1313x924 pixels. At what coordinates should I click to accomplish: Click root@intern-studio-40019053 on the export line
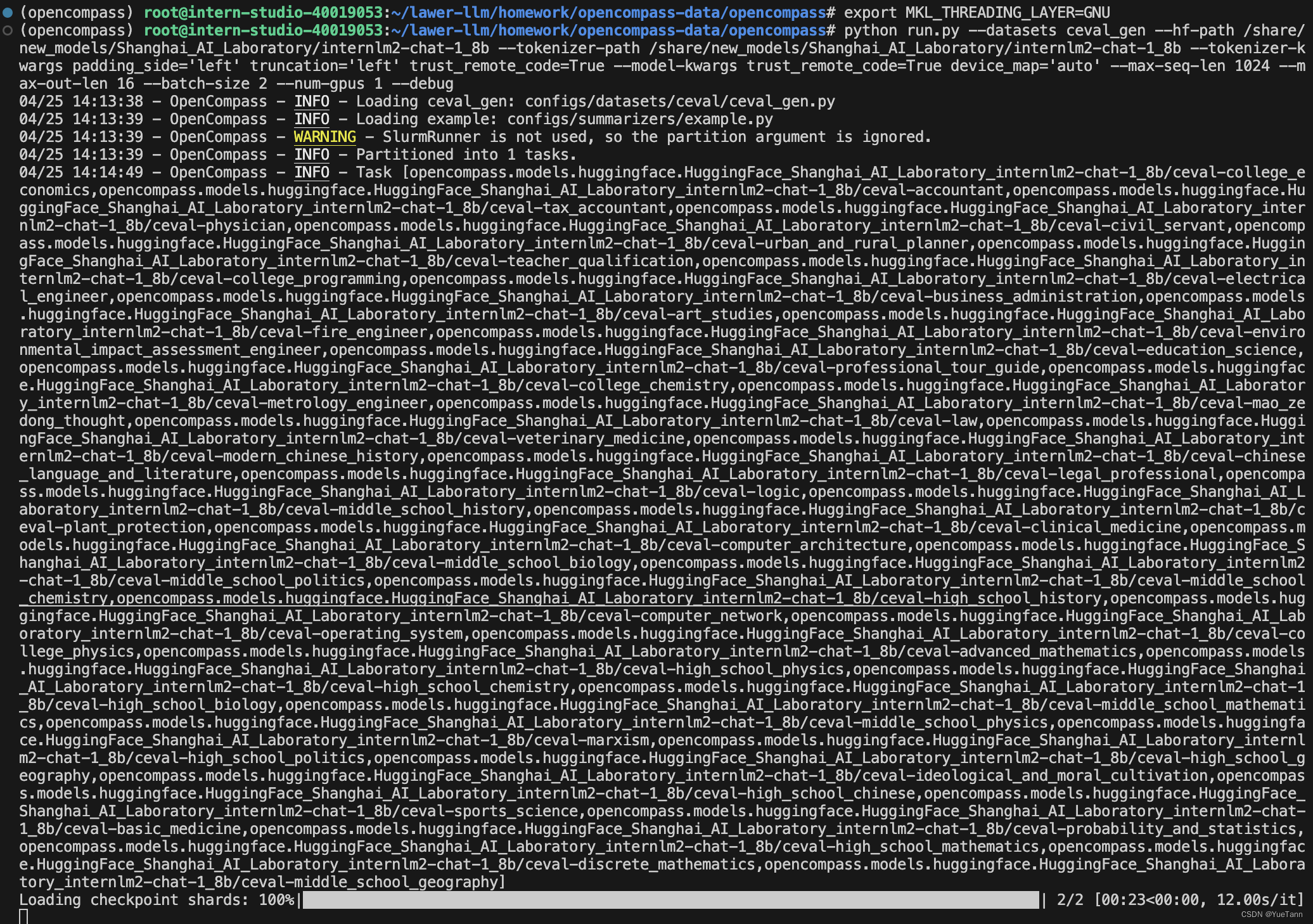pos(263,13)
